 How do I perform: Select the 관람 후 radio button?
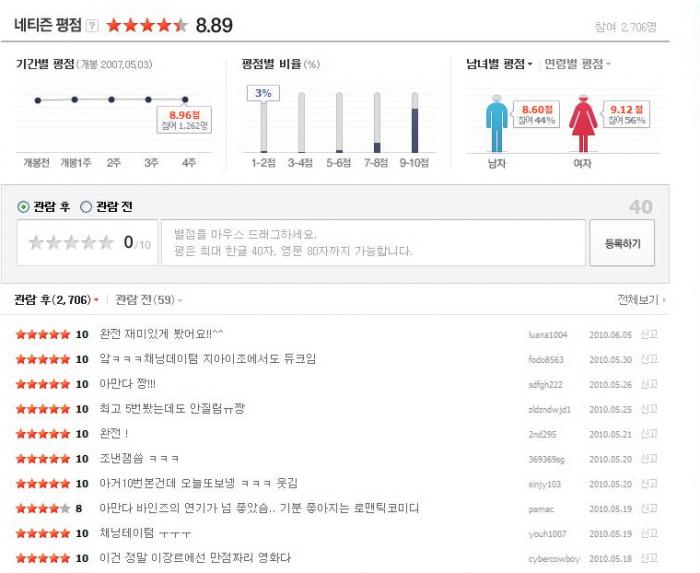tap(24, 207)
